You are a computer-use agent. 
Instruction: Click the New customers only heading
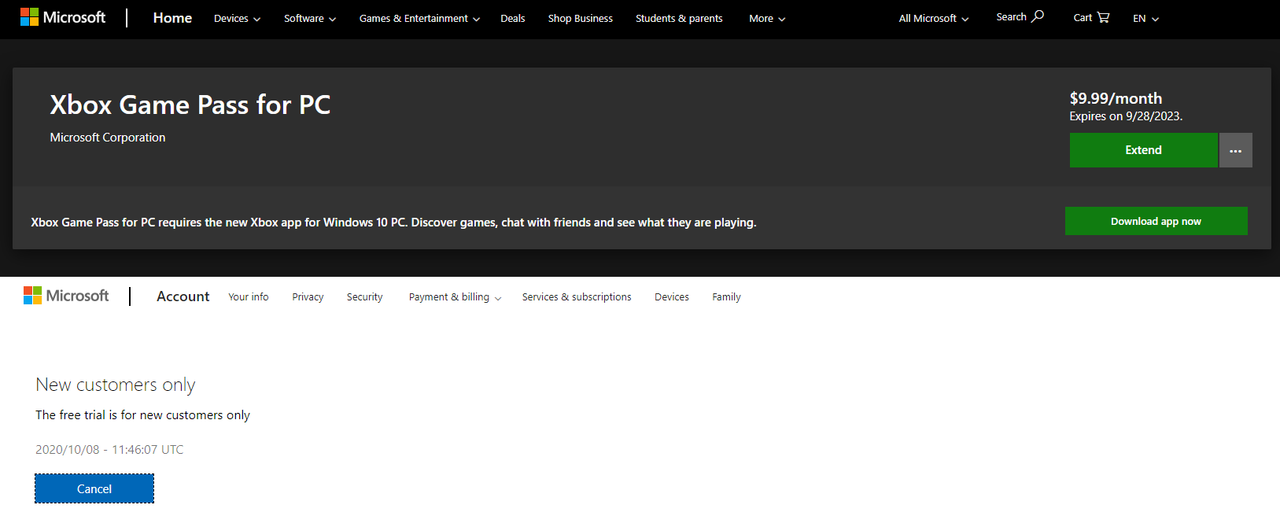(x=115, y=384)
